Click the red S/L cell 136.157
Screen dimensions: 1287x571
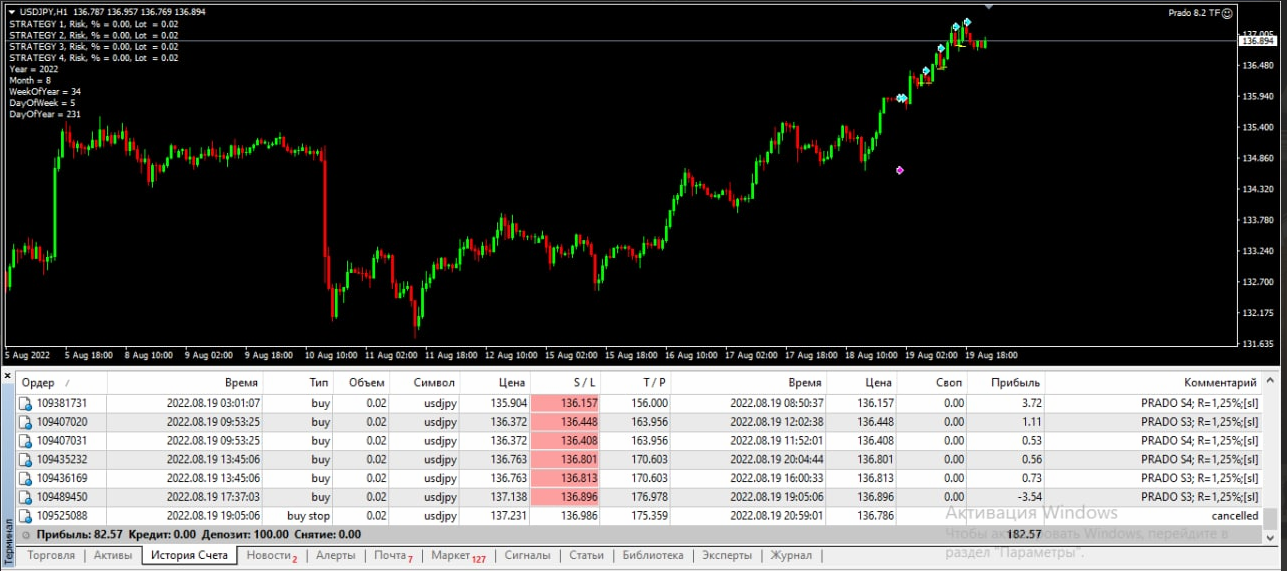[566, 403]
